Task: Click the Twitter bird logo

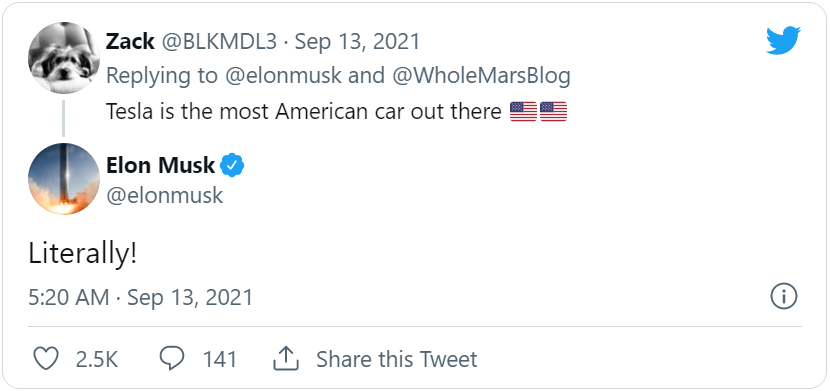Action: (x=783, y=41)
